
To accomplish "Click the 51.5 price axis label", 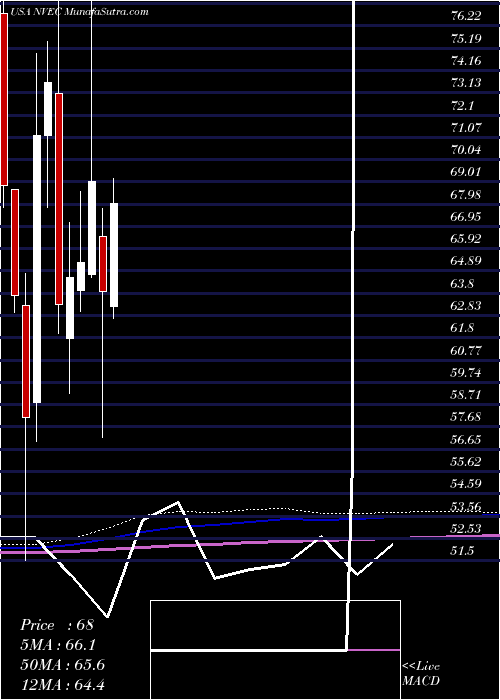I will tap(463, 551).
